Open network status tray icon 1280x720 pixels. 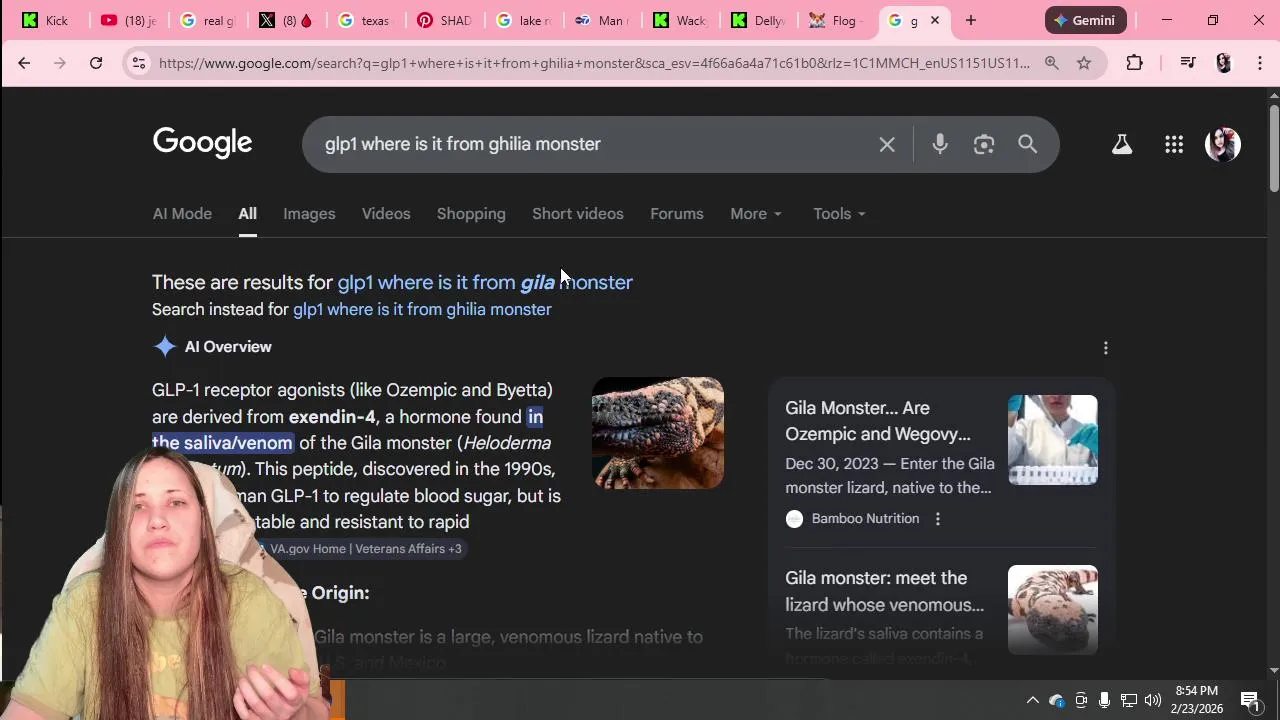coord(1129,700)
